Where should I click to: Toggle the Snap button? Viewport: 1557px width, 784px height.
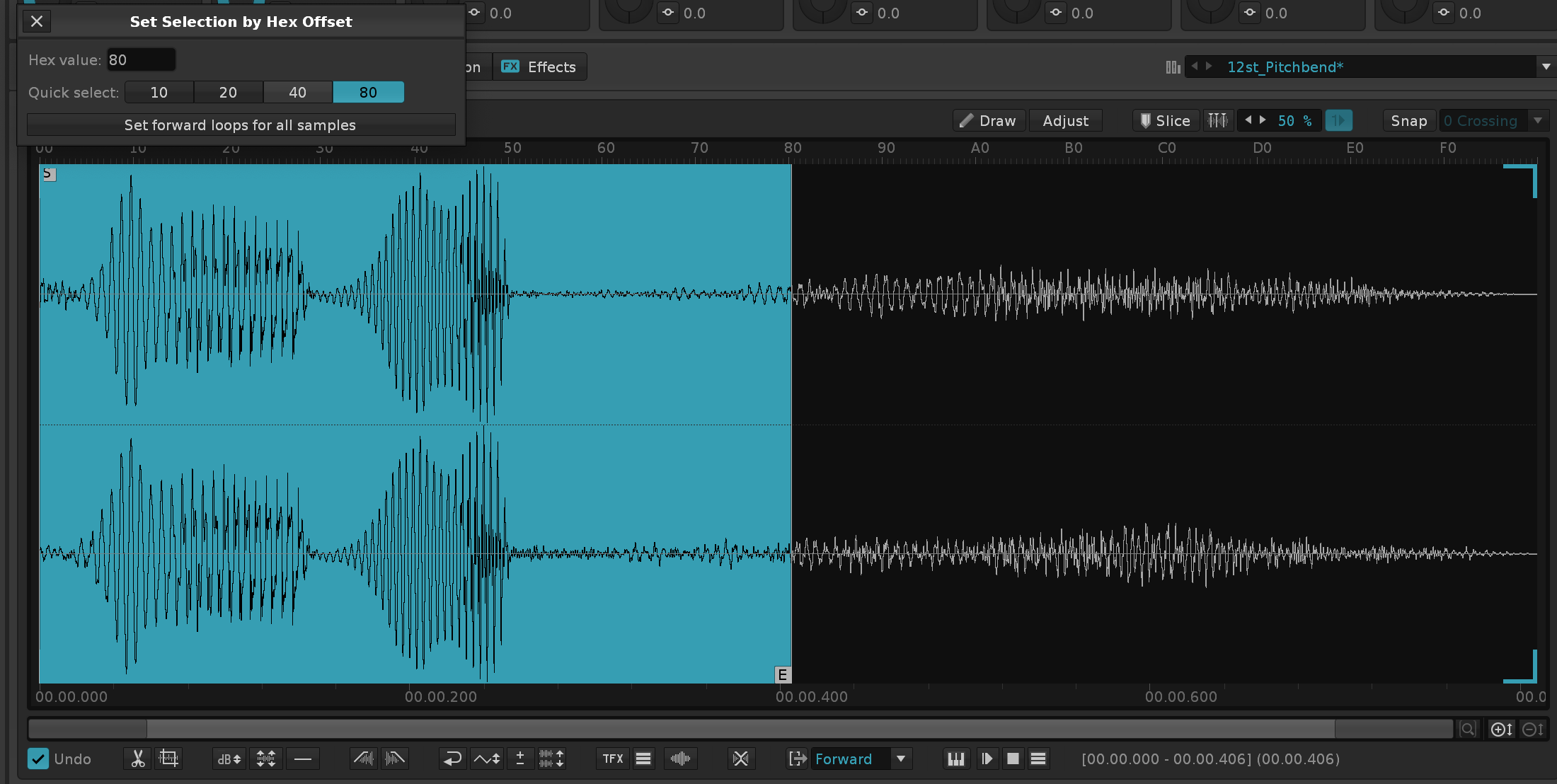(1408, 121)
